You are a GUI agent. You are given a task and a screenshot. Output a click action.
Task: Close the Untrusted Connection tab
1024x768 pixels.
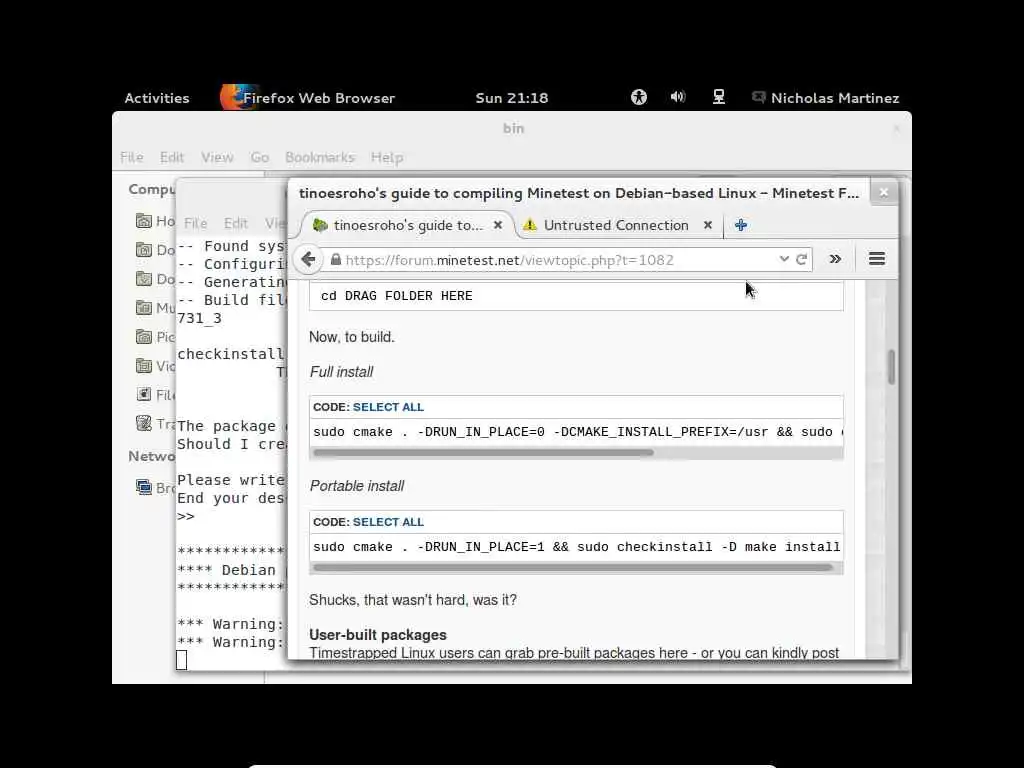[x=708, y=225]
